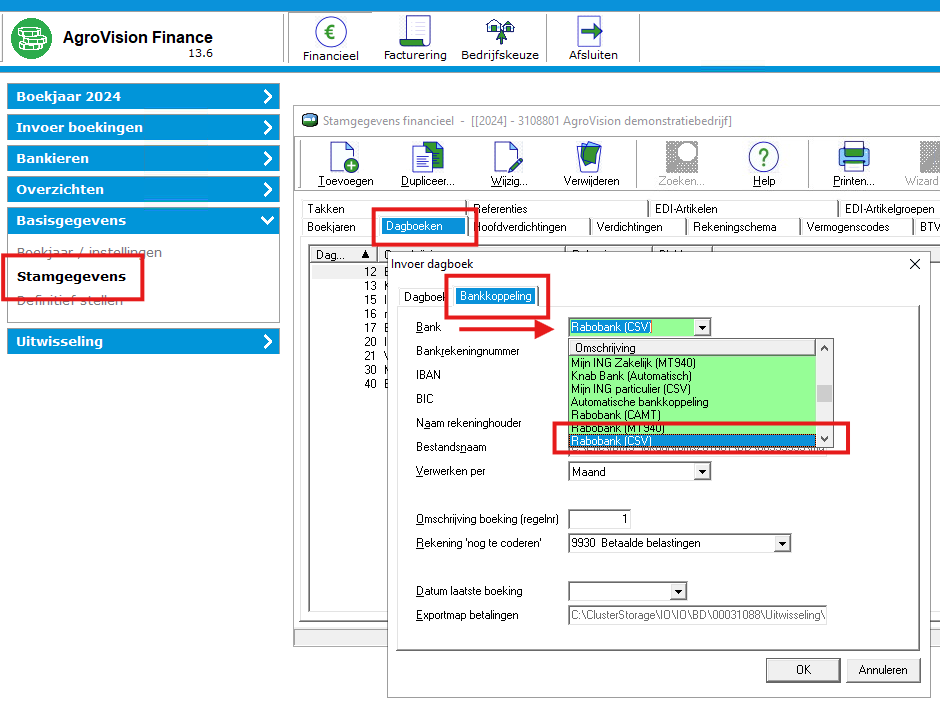
Task: Expand the Overzichten section
Action: (x=143, y=189)
